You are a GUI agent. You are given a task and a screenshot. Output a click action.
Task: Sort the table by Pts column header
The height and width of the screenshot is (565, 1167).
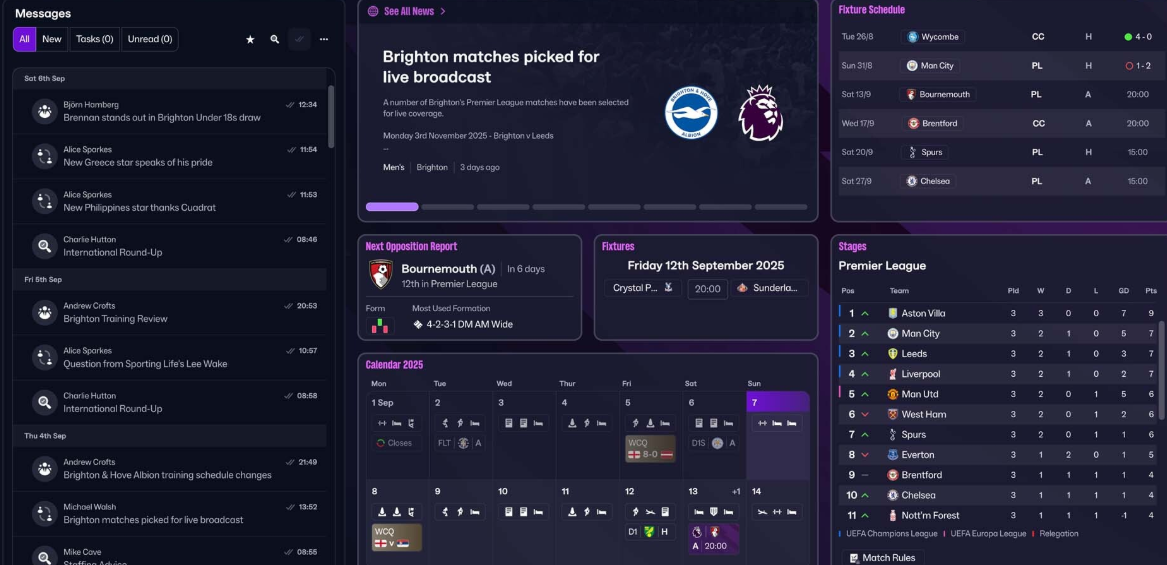point(1151,291)
